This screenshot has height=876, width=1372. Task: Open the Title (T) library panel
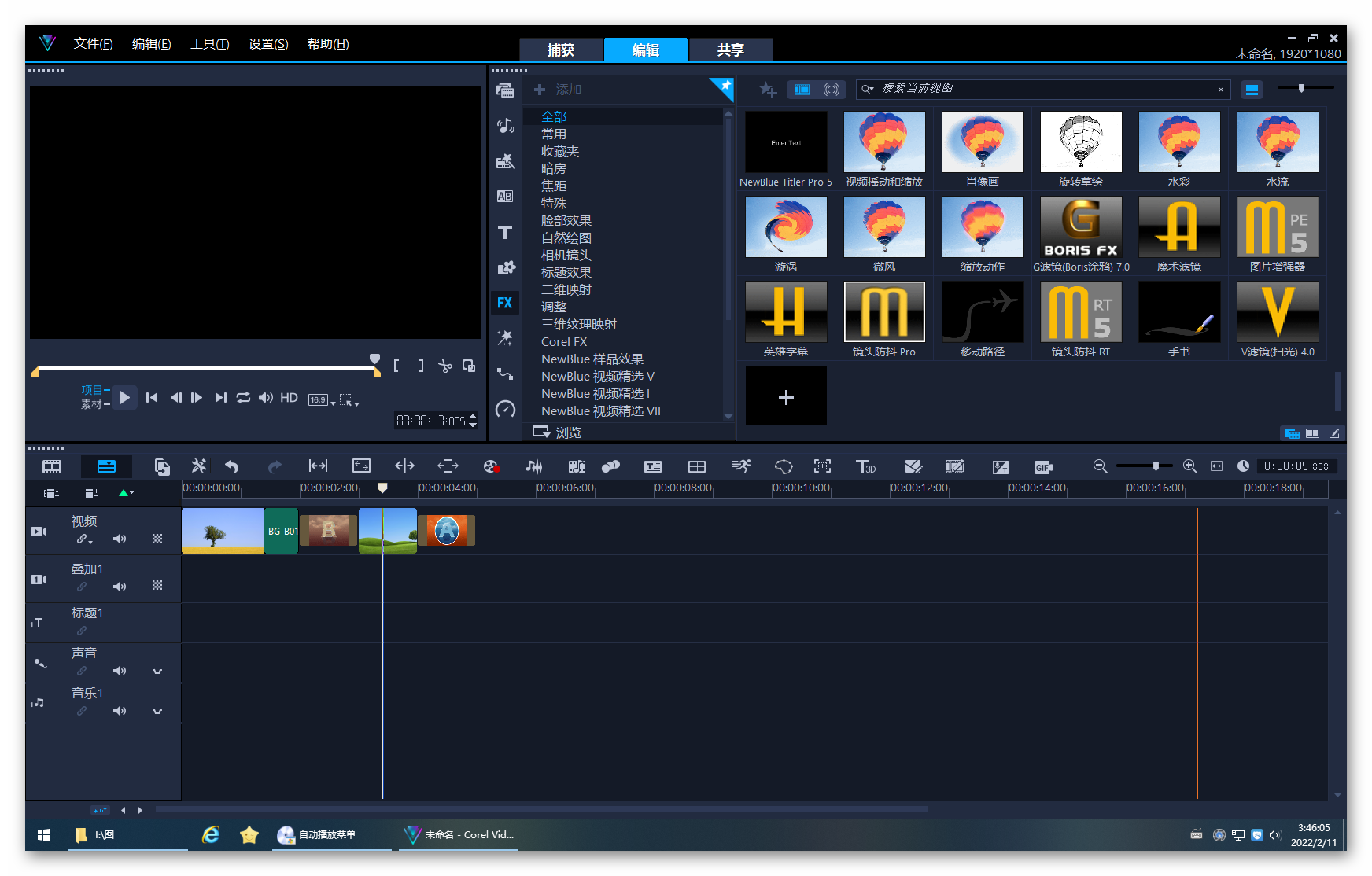tap(505, 232)
